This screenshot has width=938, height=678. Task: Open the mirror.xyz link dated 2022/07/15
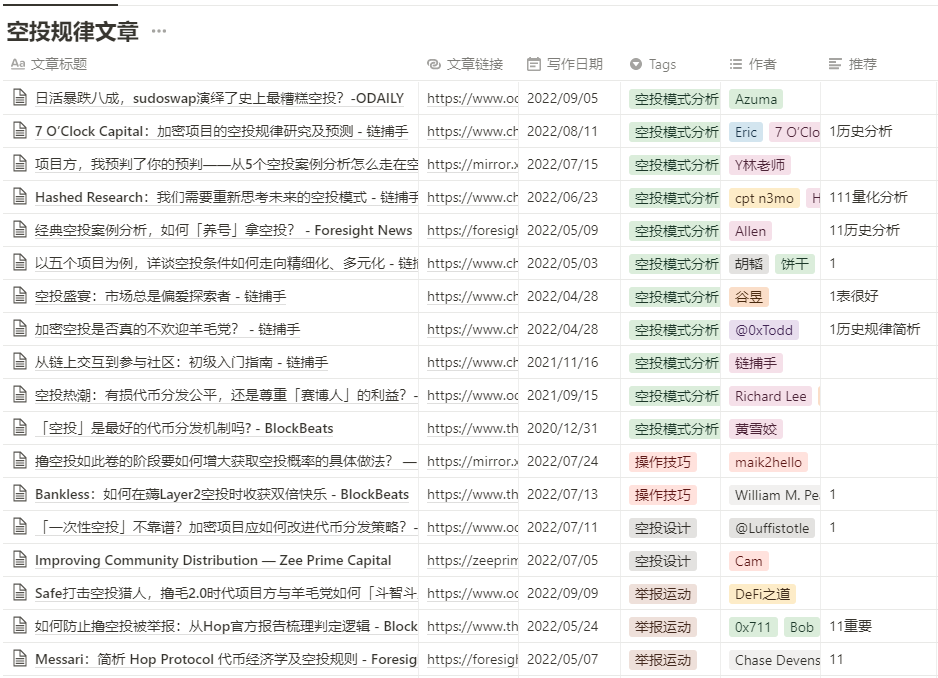tap(472, 165)
